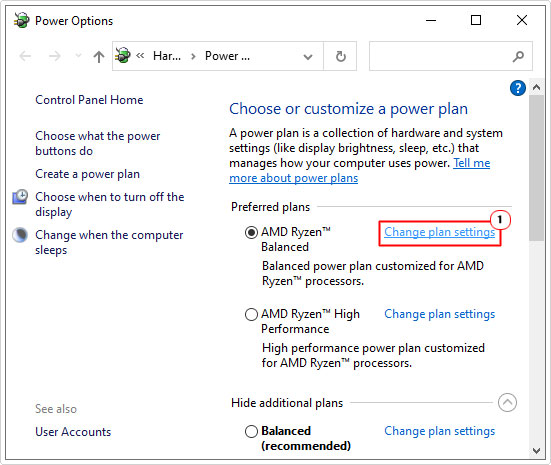Expand the breadcrumb arrow after 'Har...'
Viewport: 551px width, 465px height.
(x=193, y=56)
